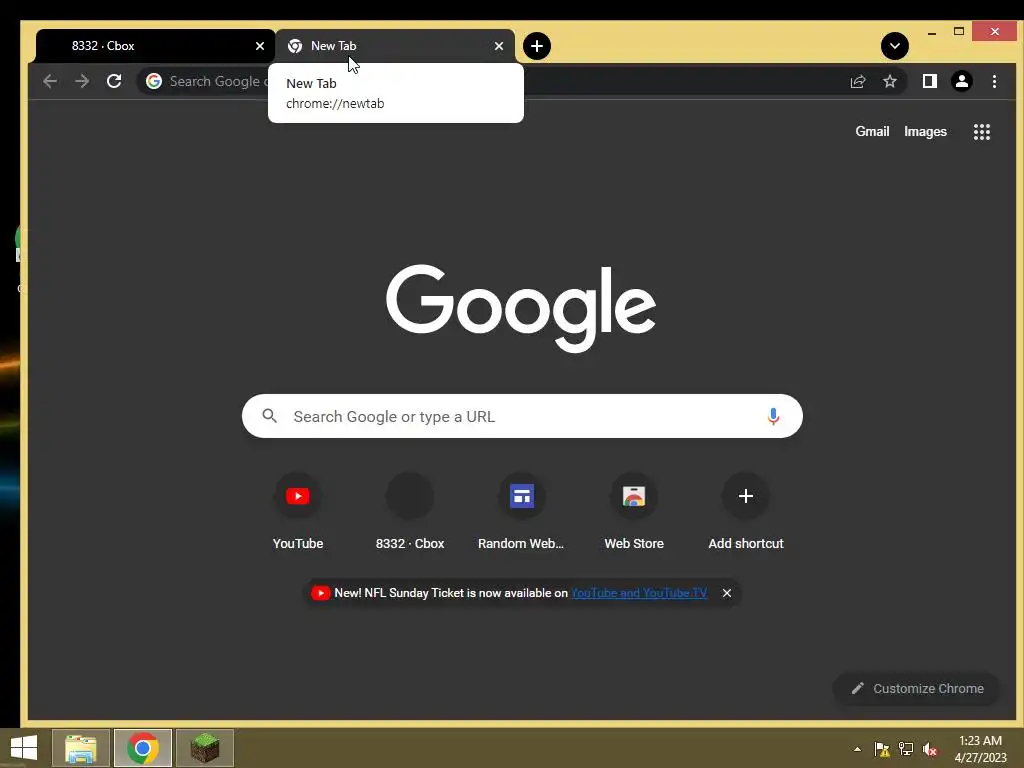Viewport: 1024px width, 768px height.
Task: Open a new tab with plus button
Action: coord(537,46)
